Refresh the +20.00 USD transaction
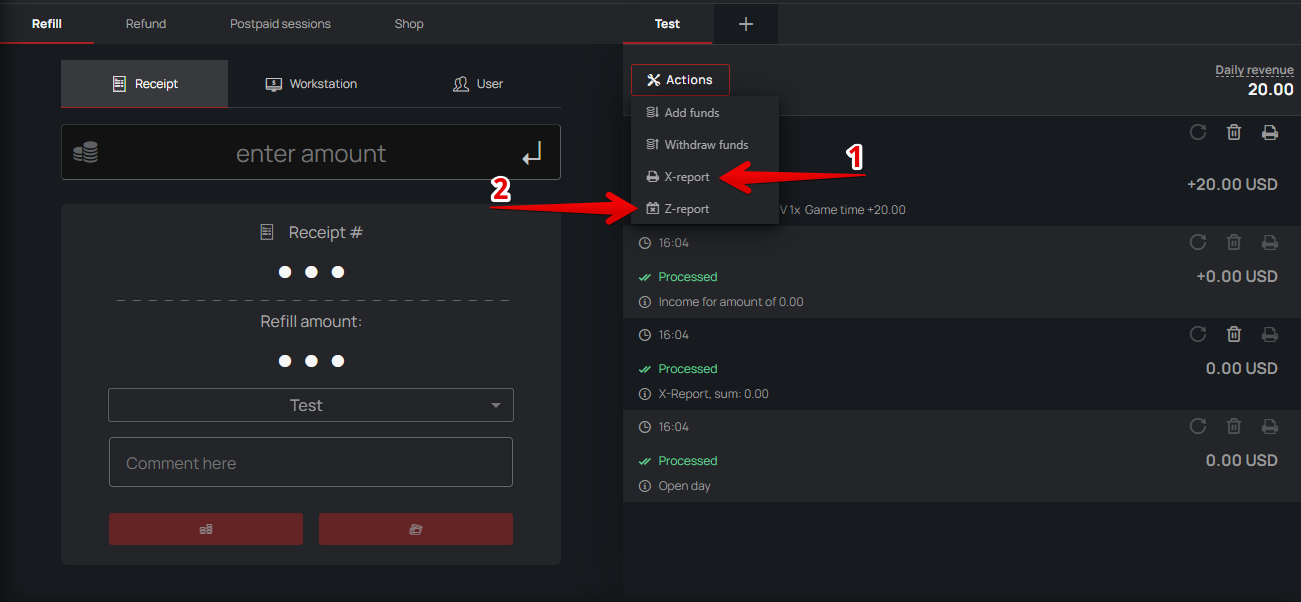1301x602 pixels. click(x=1197, y=132)
